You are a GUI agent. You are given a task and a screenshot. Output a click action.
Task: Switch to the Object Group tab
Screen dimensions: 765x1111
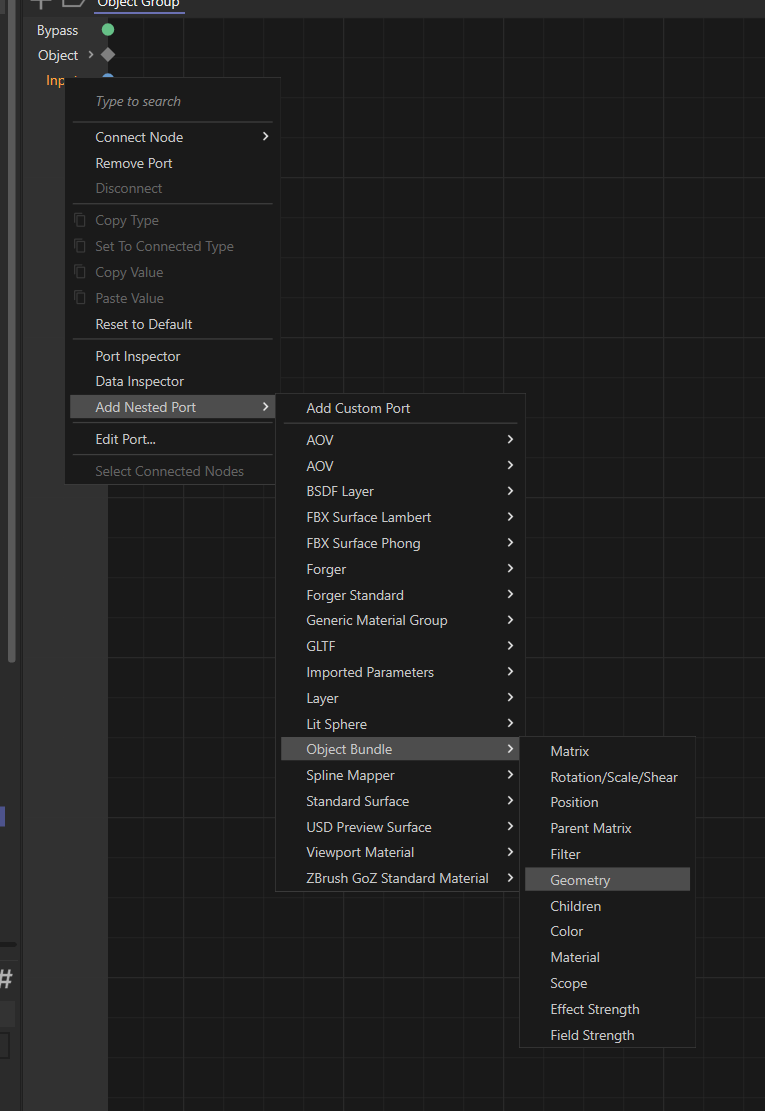click(138, 4)
